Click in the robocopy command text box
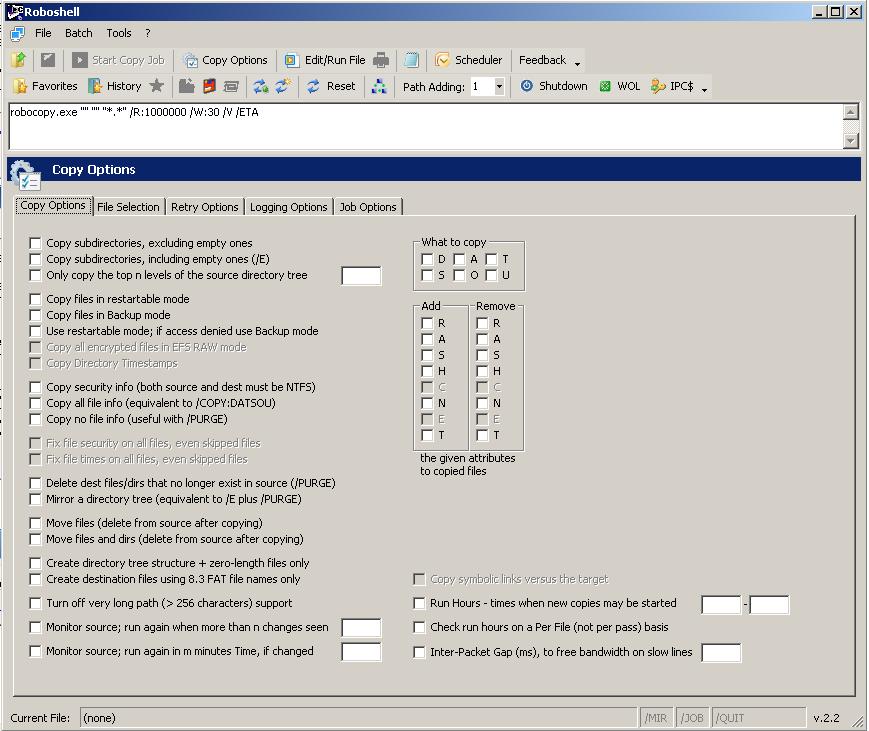 426,126
